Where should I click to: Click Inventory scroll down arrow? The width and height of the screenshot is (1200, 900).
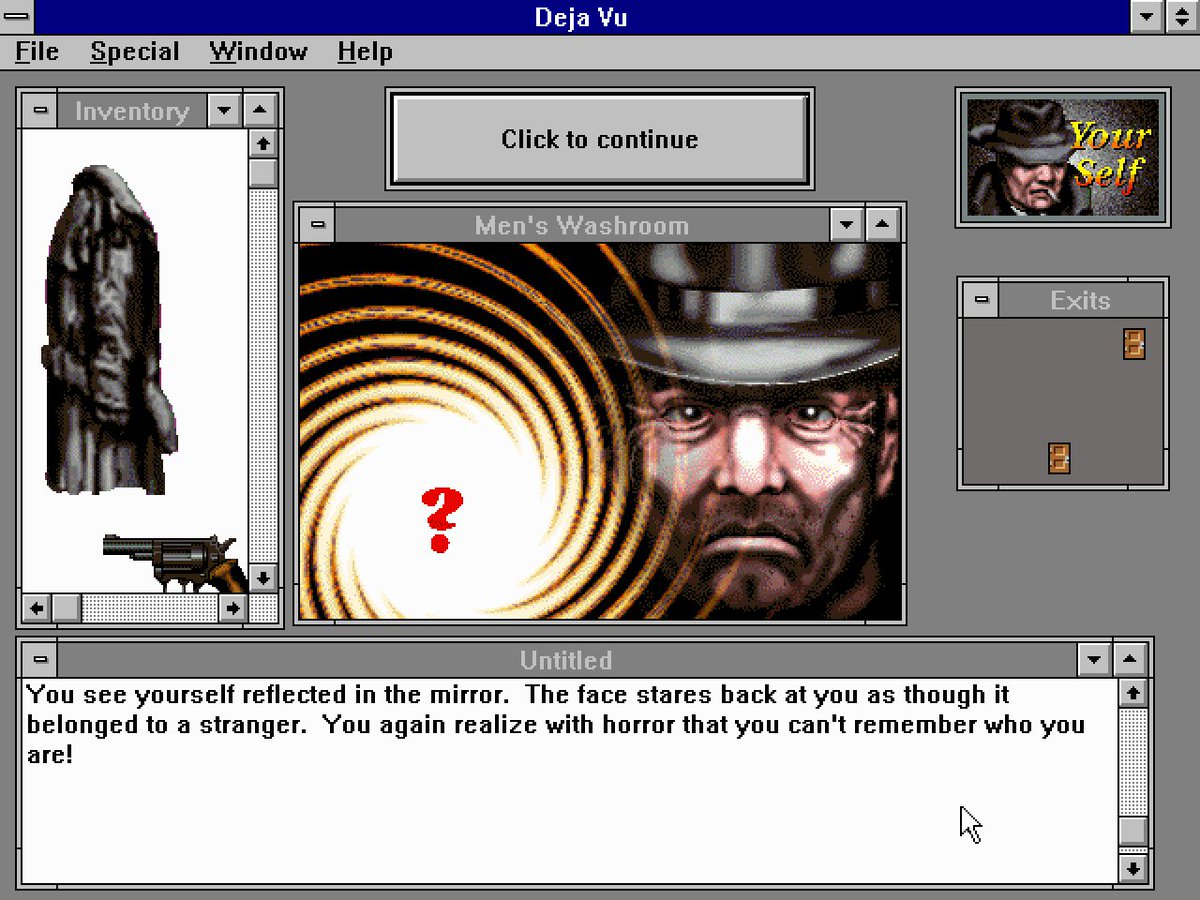point(263,578)
